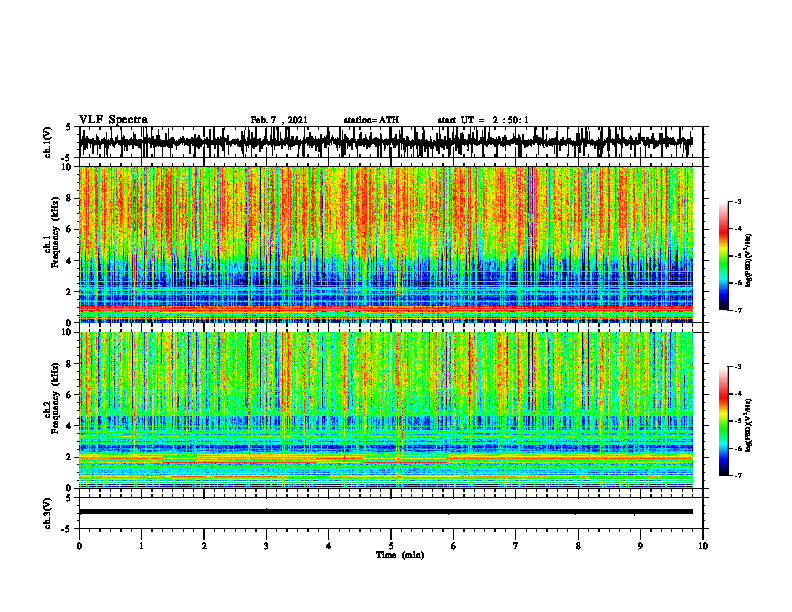Click the "ch.1(V)" waveform axis label
792x612 pixels.
(48, 142)
